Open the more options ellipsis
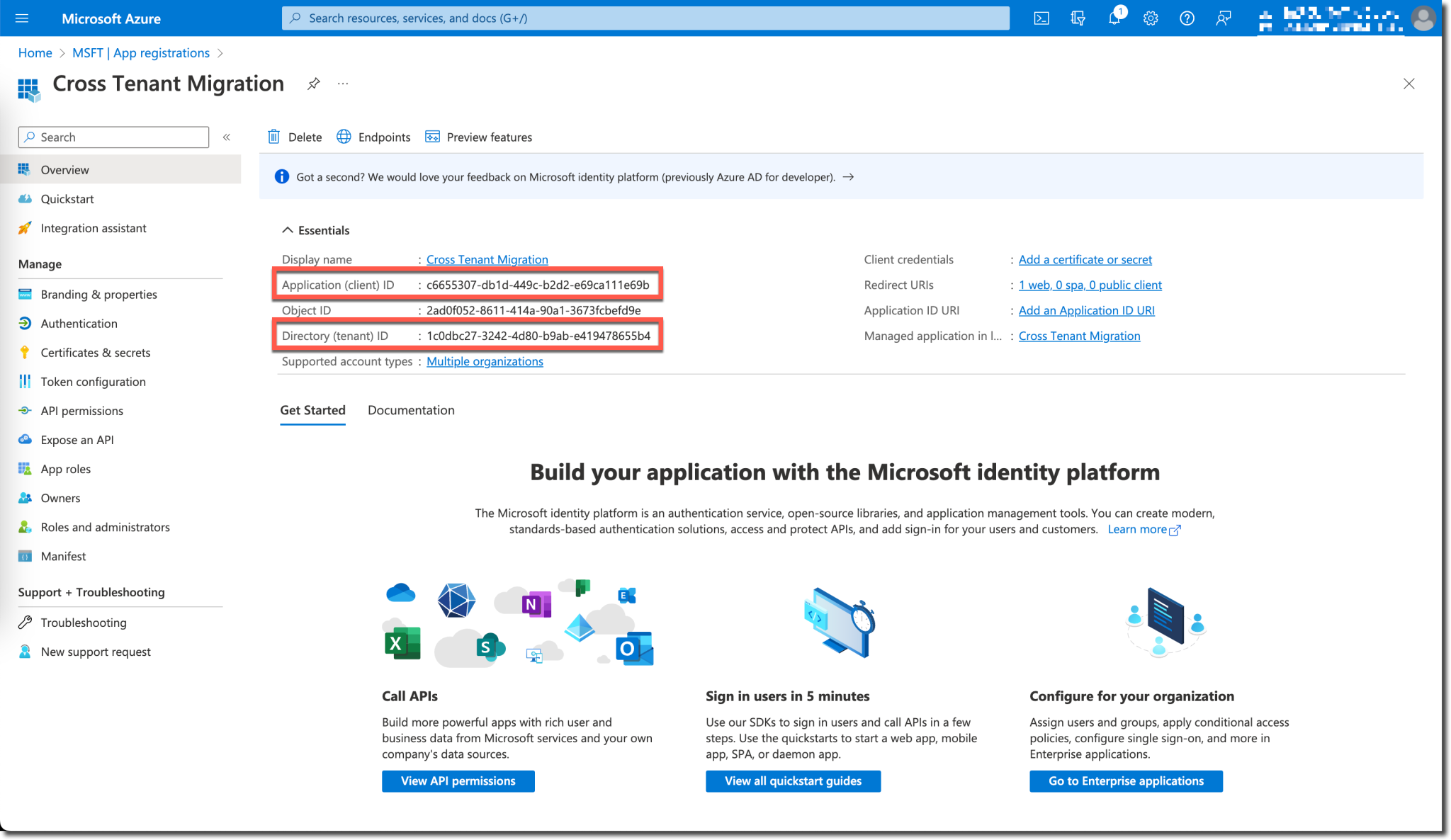The image size is (1451, 840). [343, 84]
